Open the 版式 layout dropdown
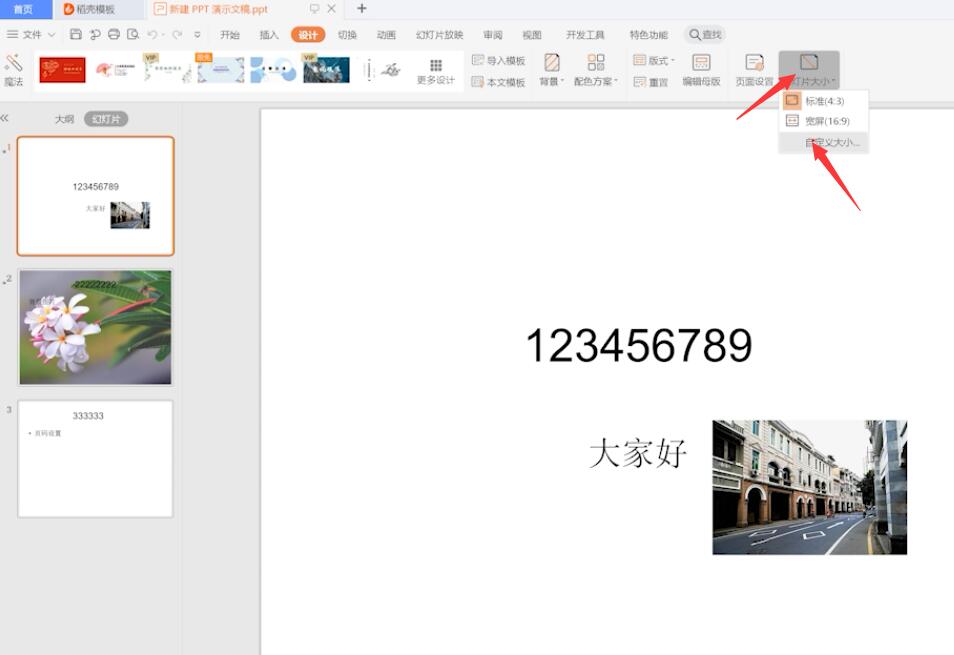This screenshot has width=954, height=655. [x=654, y=60]
